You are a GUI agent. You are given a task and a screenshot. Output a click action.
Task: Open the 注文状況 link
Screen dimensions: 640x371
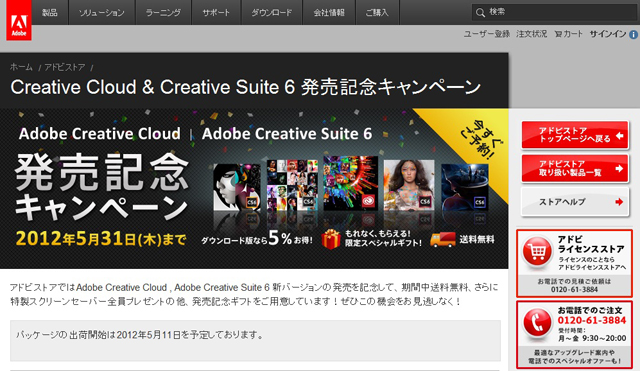click(531, 34)
